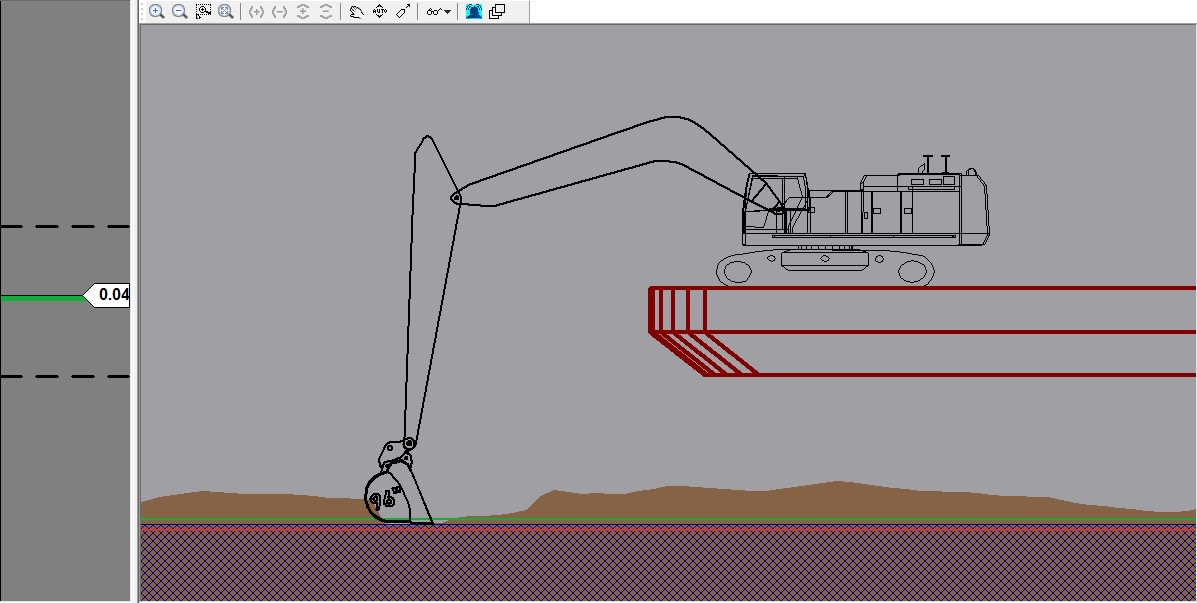1197x603 pixels.
Task: Select the pan hand tool
Action: (x=357, y=11)
